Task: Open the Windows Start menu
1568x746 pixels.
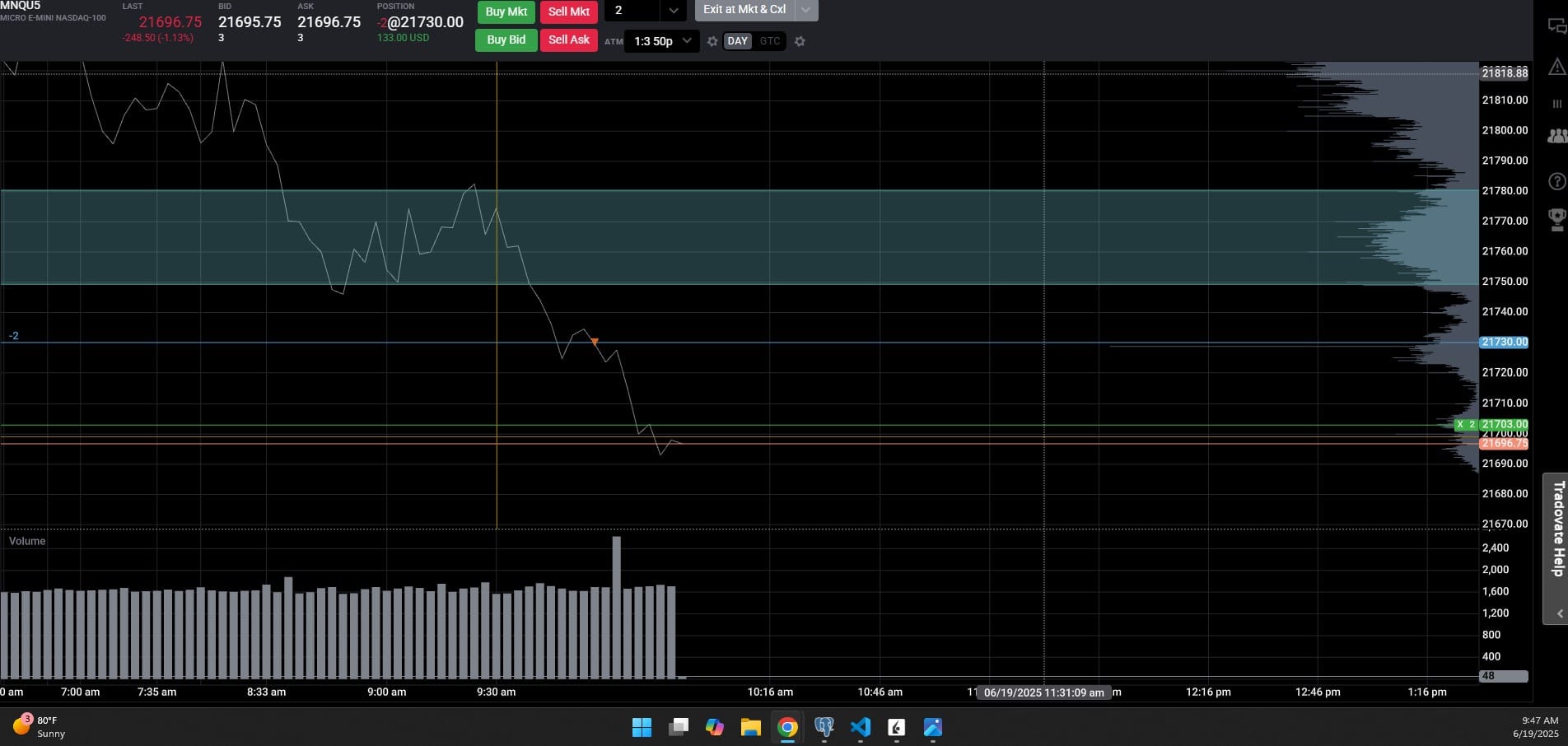Action: coord(642,727)
